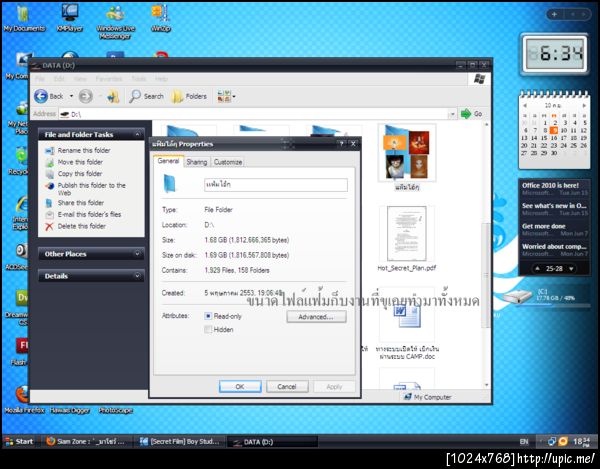Expand the Other Places panel

click(137, 254)
